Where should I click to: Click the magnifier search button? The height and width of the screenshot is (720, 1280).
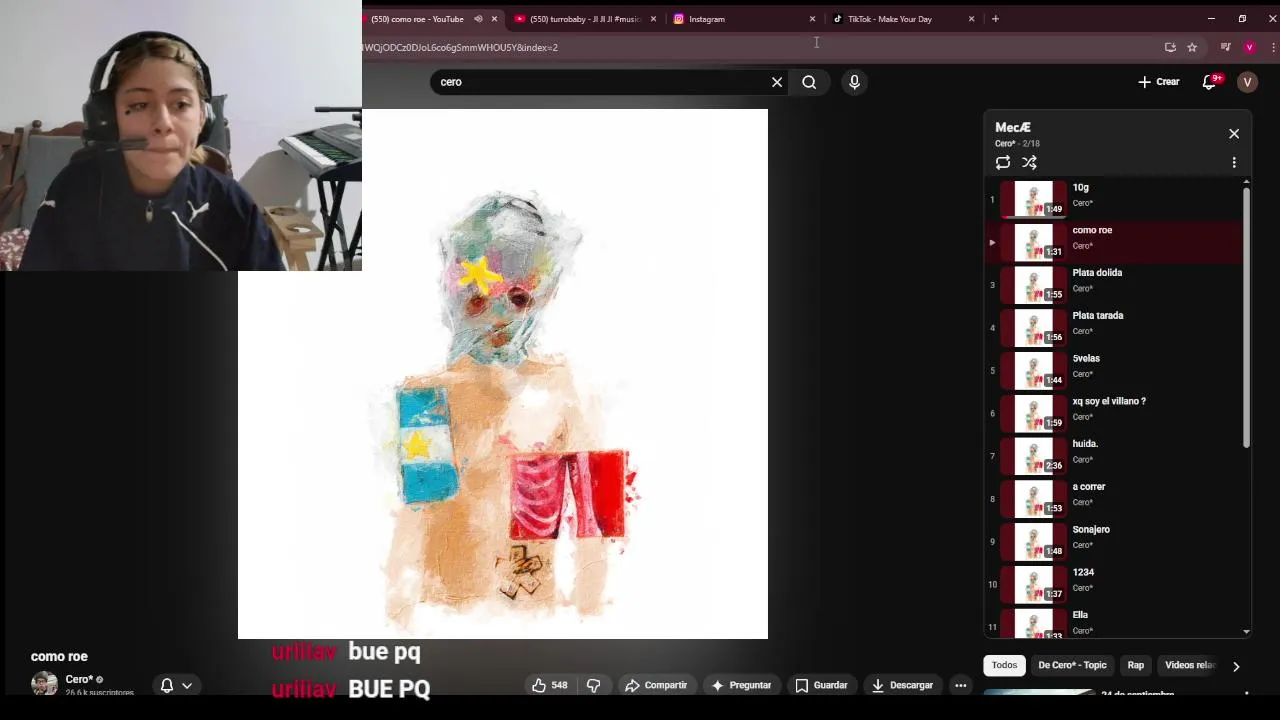tap(809, 82)
